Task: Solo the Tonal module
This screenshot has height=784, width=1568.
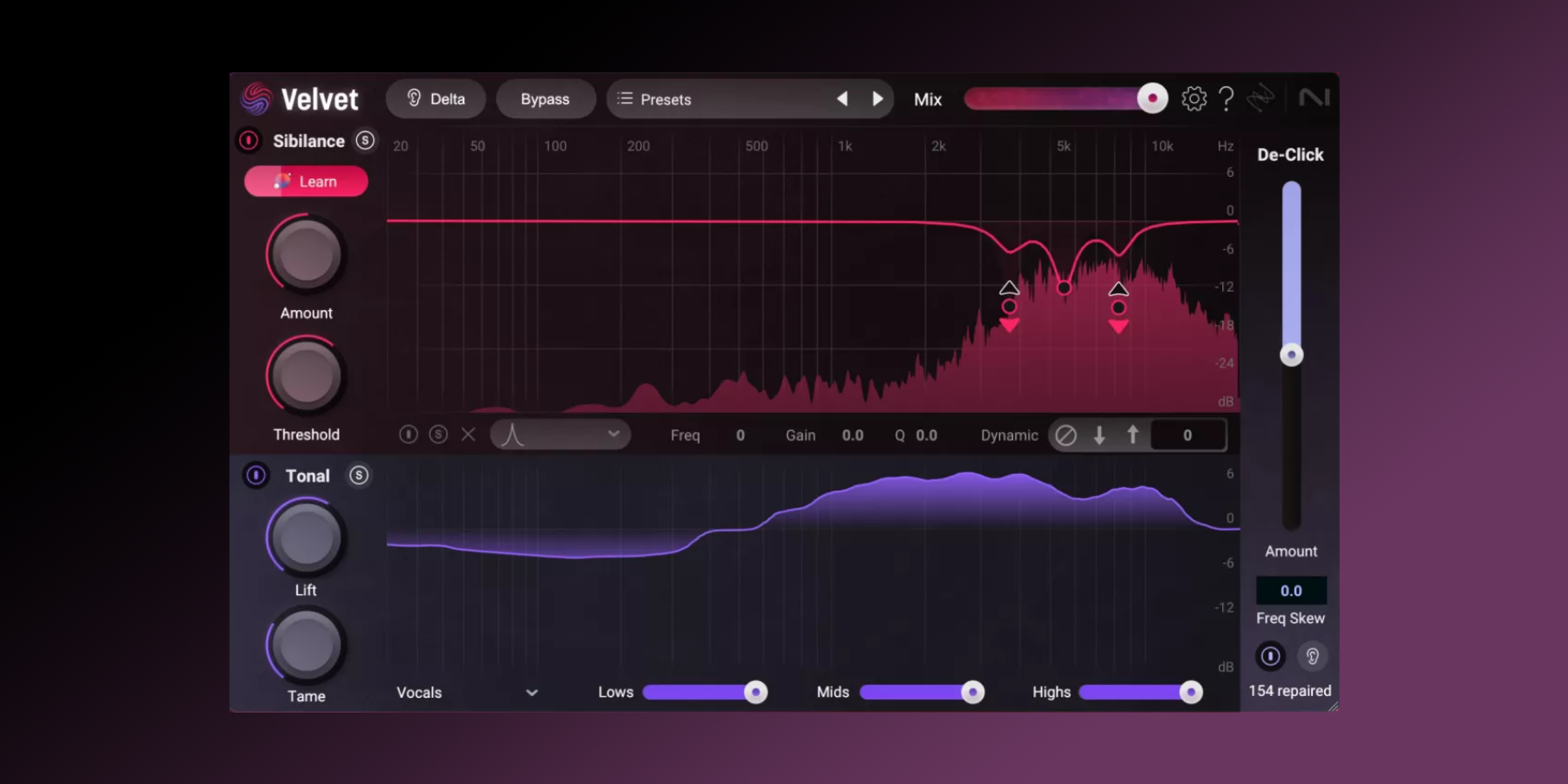Action: tap(359, 476)
